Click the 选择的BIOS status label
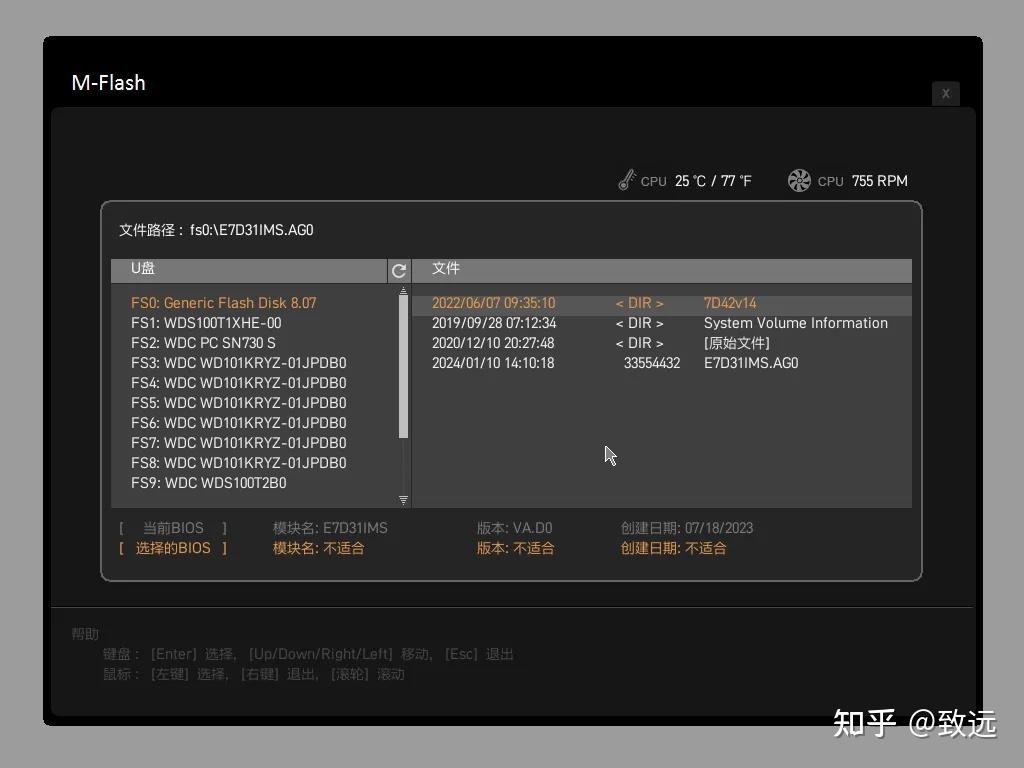This screenshot has height=768, width=1024. [x=174, y=548]
